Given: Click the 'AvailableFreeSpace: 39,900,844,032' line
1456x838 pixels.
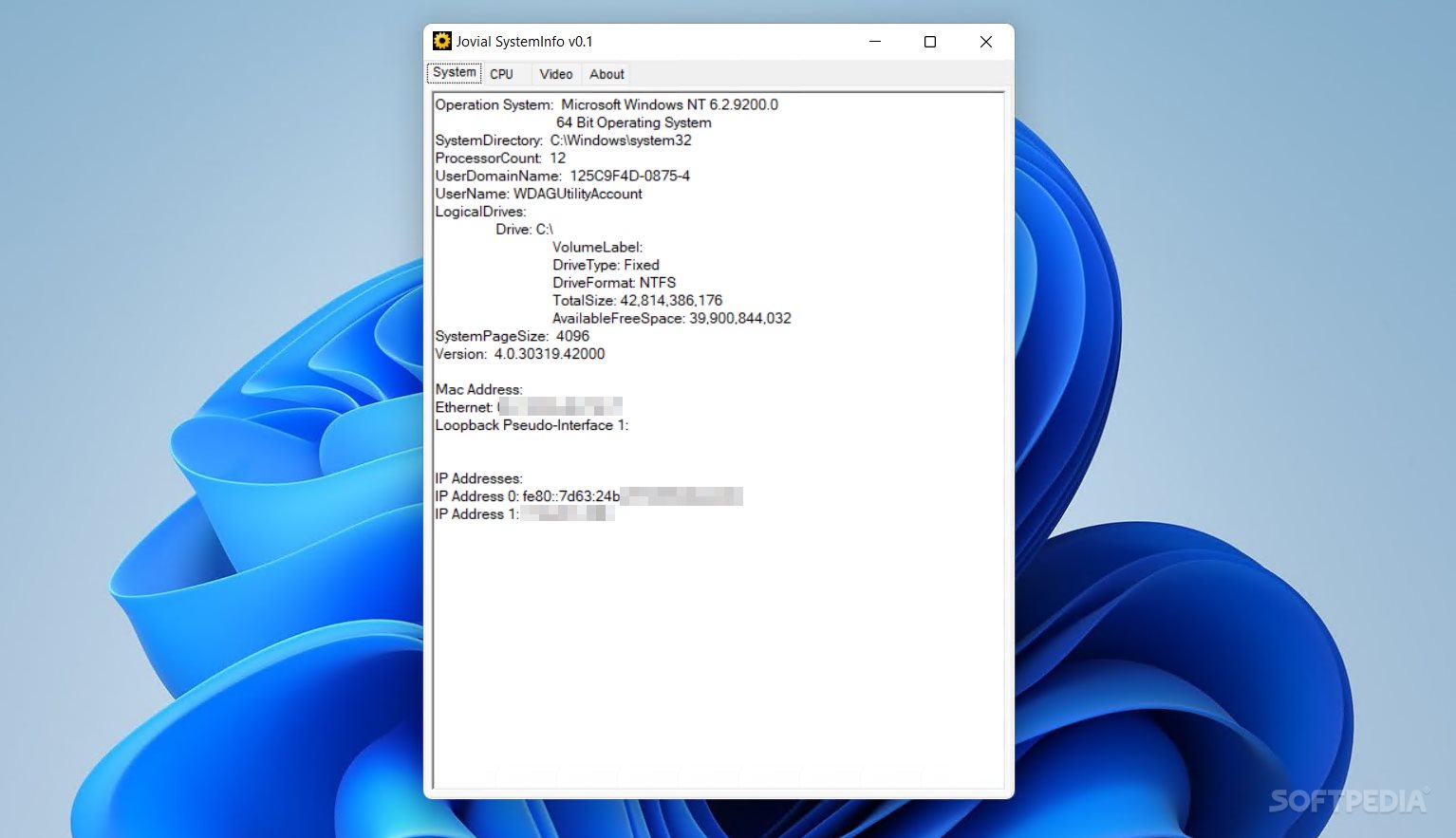Looking at the screenshot, I should [x=671, y=318].
